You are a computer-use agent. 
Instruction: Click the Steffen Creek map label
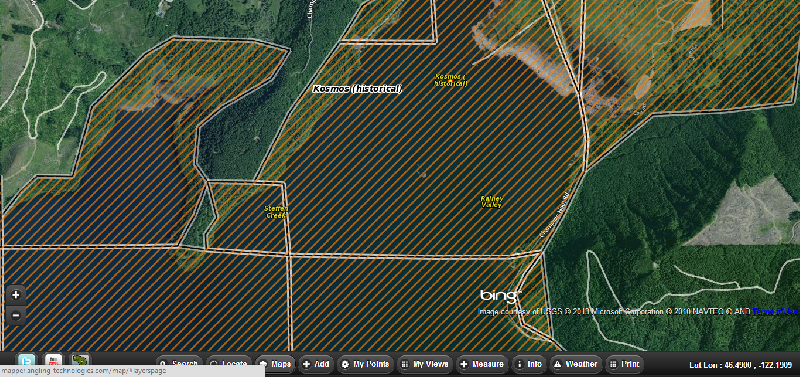(276, 212)
